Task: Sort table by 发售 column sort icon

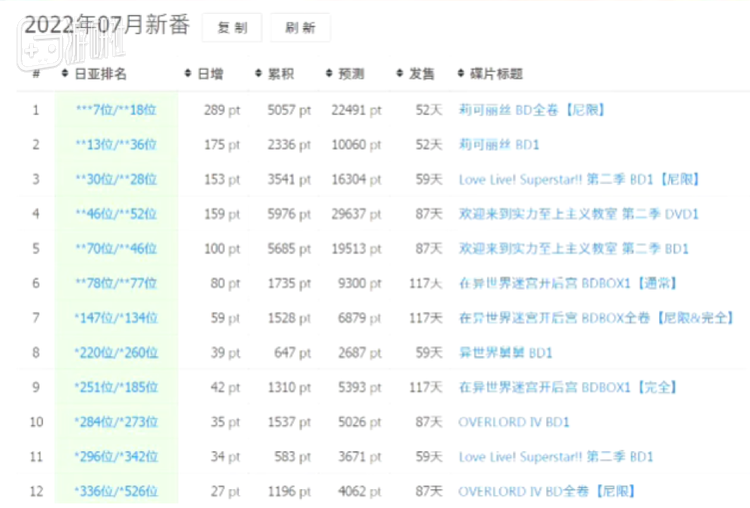Action: [x=400, y=74]
